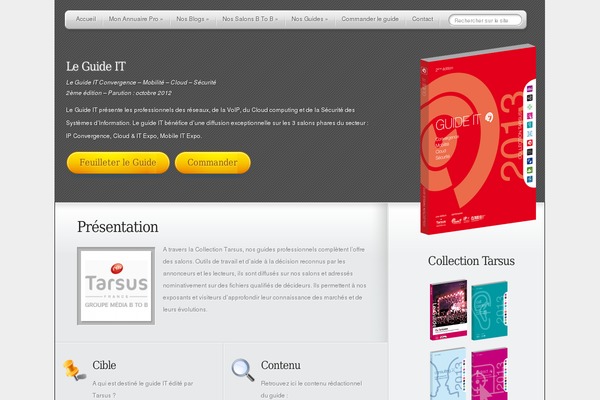600x400 pixels.
Task: Click the Feuilleter le Guide button
Action: coord(118,163)
